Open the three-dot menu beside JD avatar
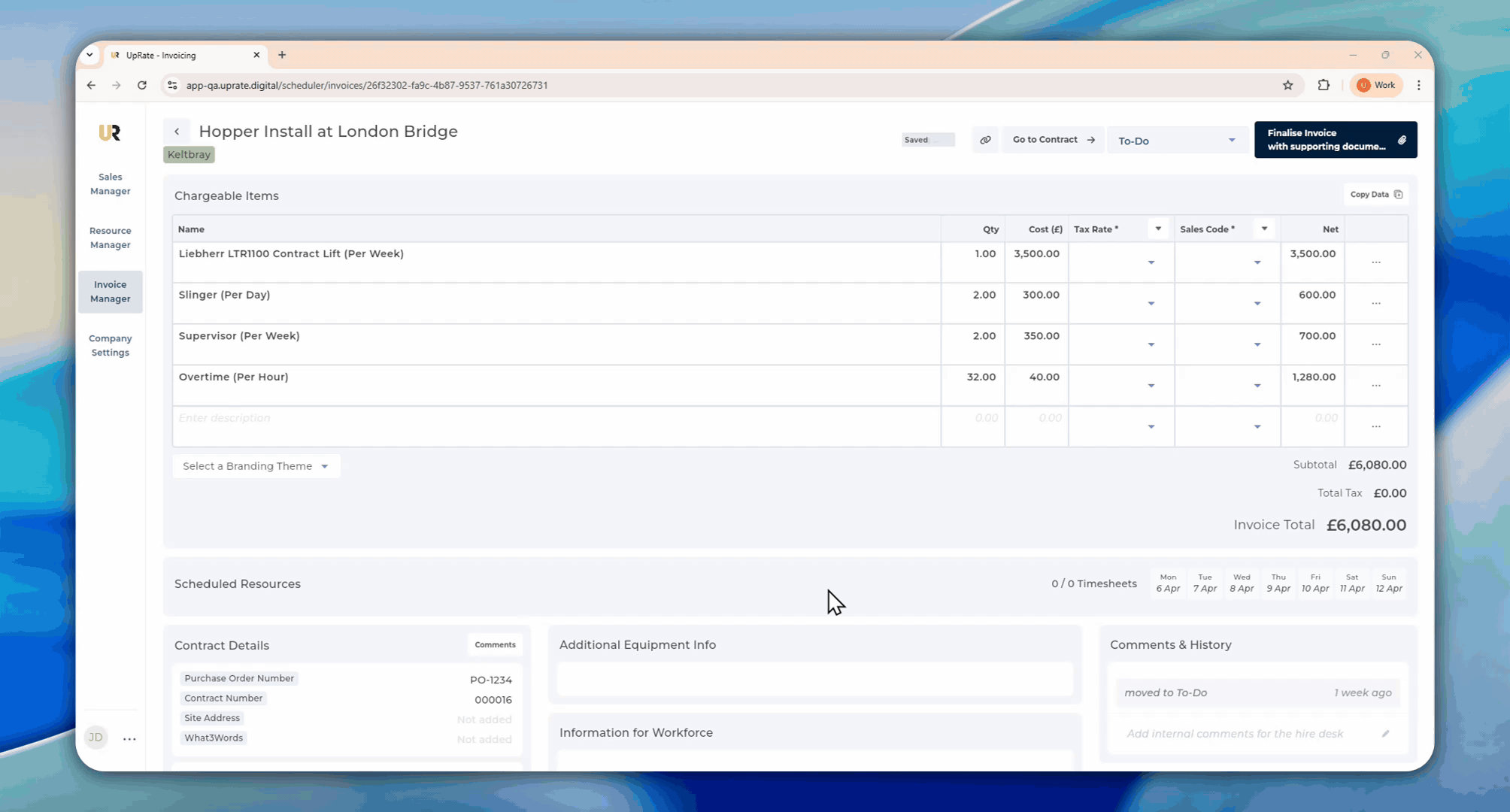1510x812 pixels. [x=129, y=739]
